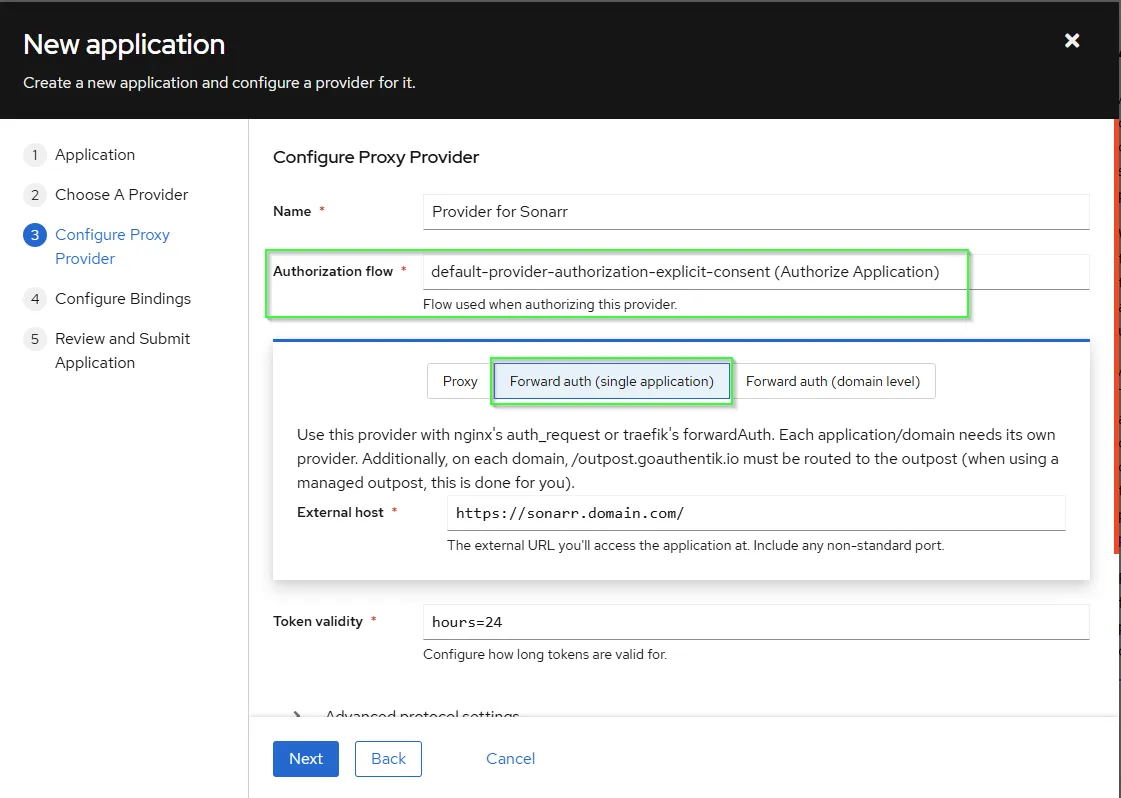
Task: Click the Name input field
Action: click(x=755, y=212)
